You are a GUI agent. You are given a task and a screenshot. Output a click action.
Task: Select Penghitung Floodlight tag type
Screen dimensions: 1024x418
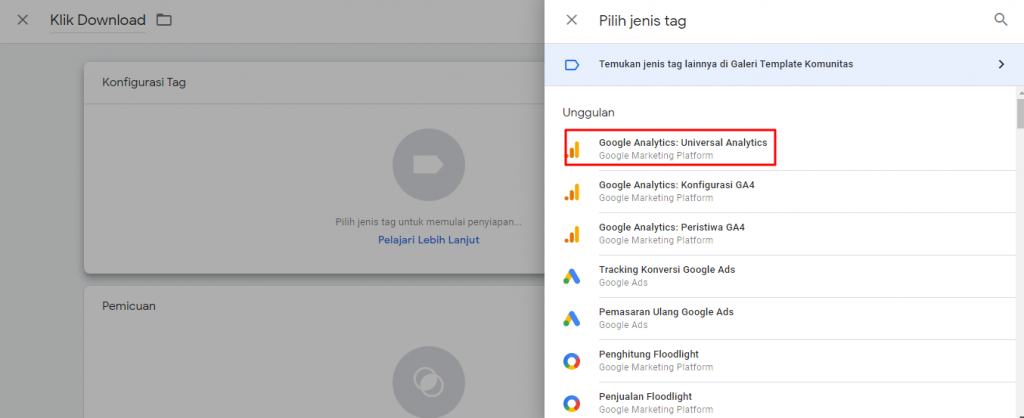[x=790, y=361]
